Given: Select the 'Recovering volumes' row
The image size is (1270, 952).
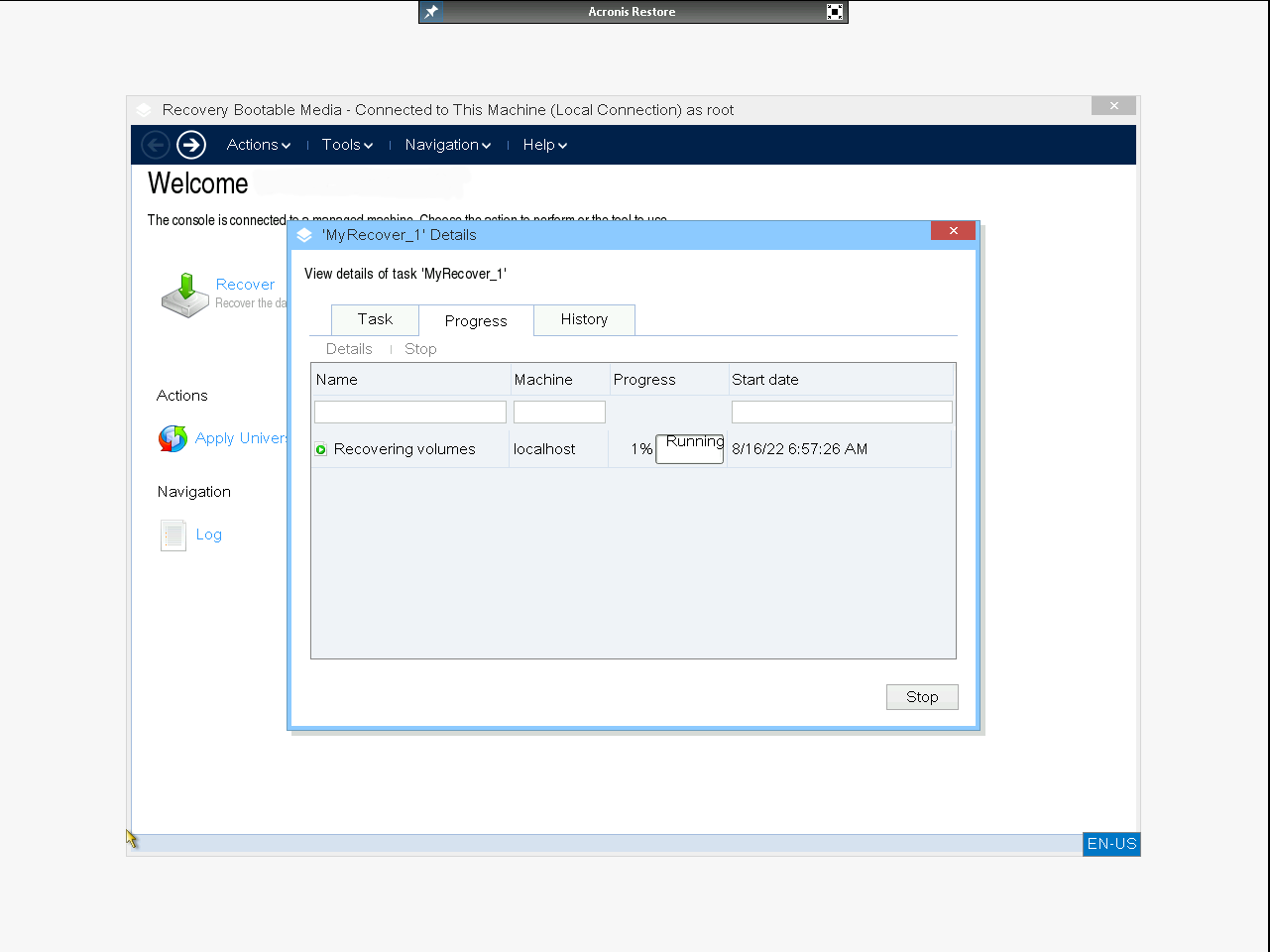Looking at the screenshot, I should pyautogui.click(x=633, y=449).
